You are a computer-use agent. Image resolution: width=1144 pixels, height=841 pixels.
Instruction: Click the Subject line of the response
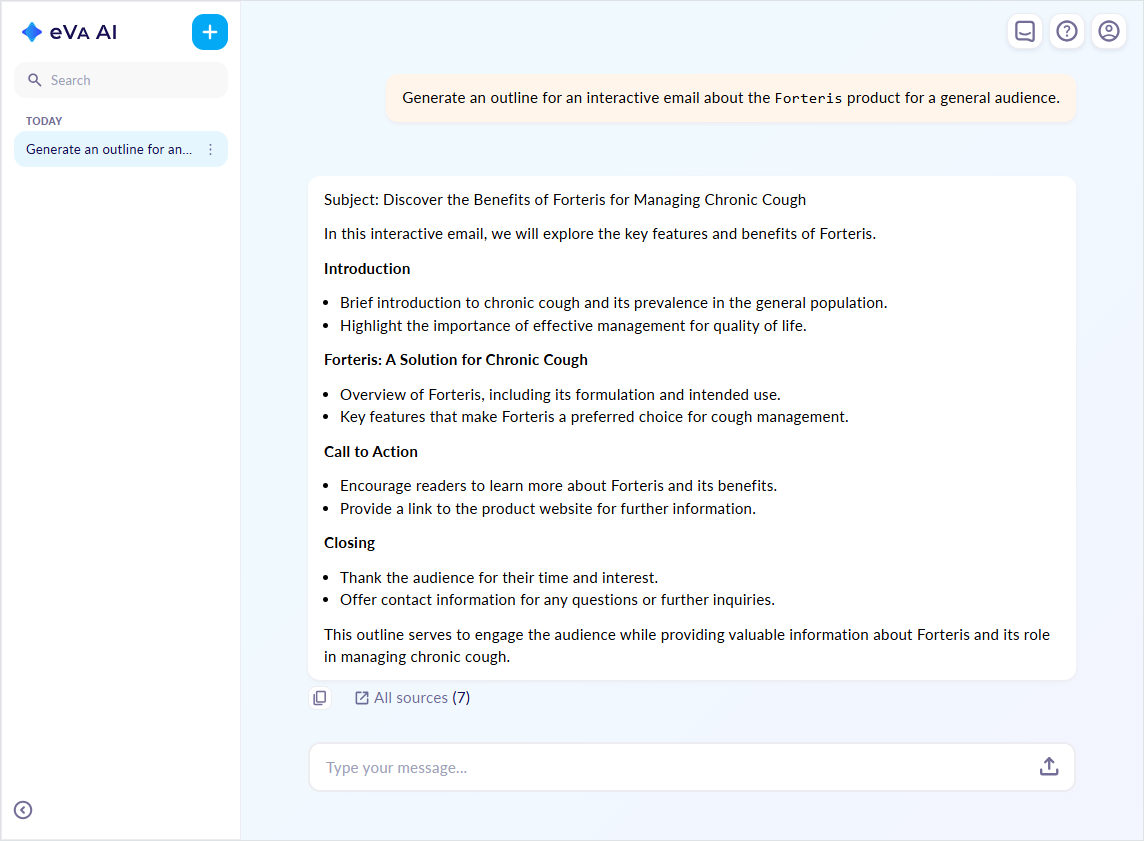[564, 200]
